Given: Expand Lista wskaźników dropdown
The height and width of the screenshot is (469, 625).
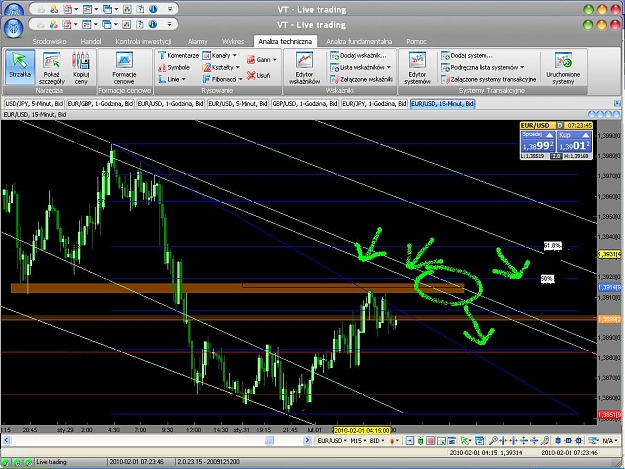Looking at the screenshot, I should 361,67.
